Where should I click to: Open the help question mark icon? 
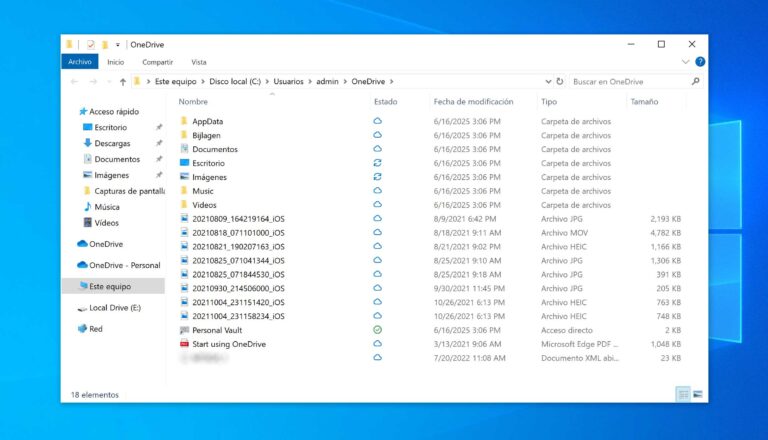coord(700,62)
